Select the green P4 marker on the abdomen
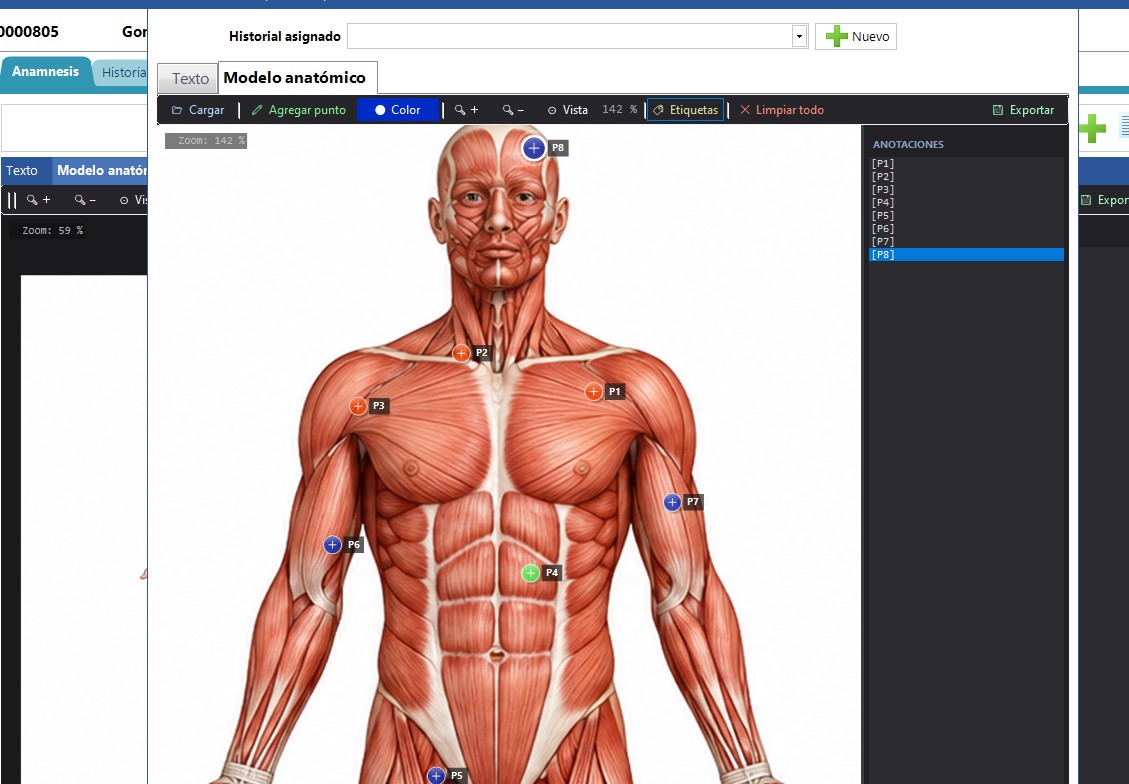This screenshot has height=784, width=1129. point(531,573)
